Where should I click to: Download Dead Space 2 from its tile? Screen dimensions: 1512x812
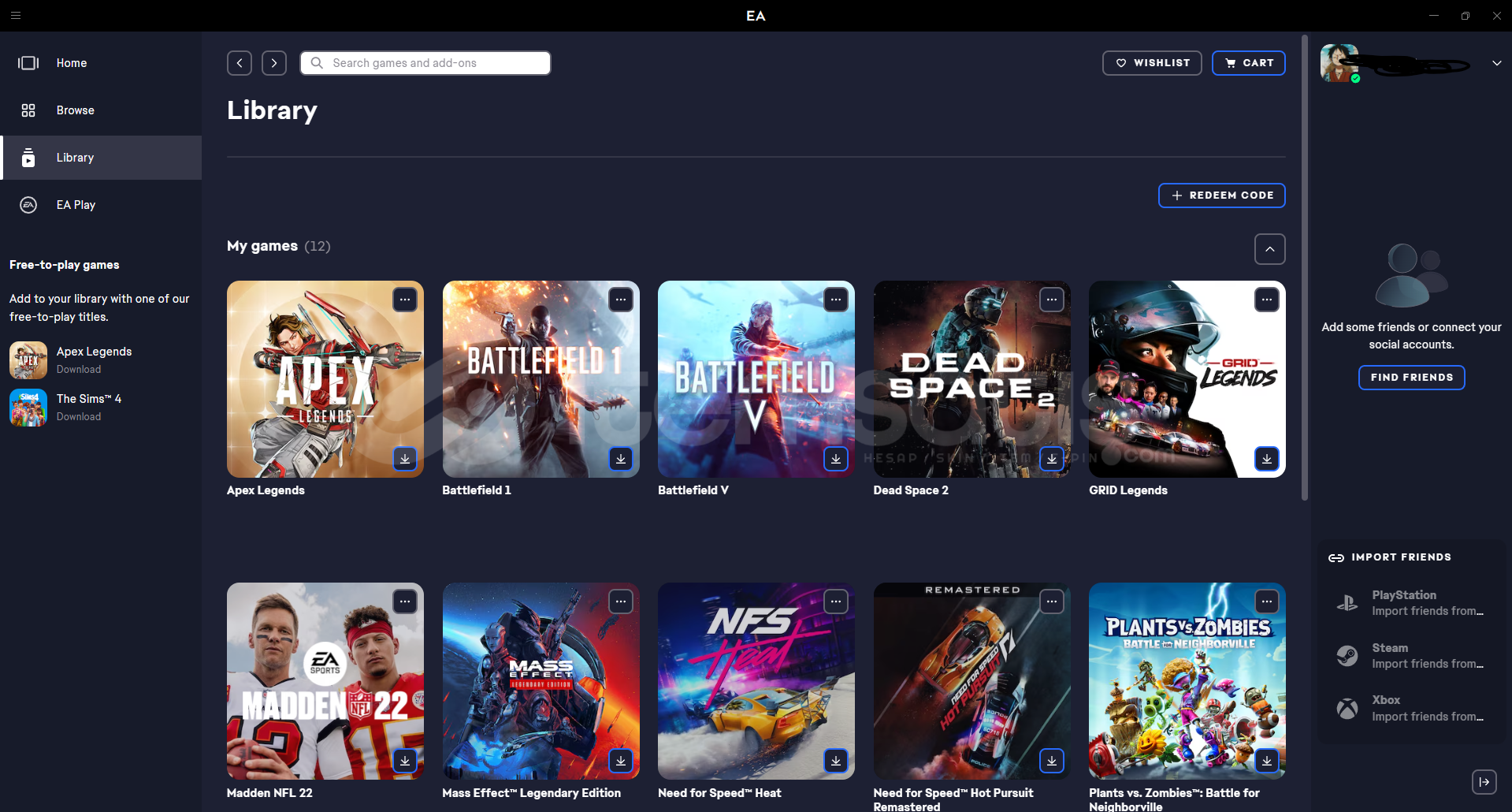1052,459
